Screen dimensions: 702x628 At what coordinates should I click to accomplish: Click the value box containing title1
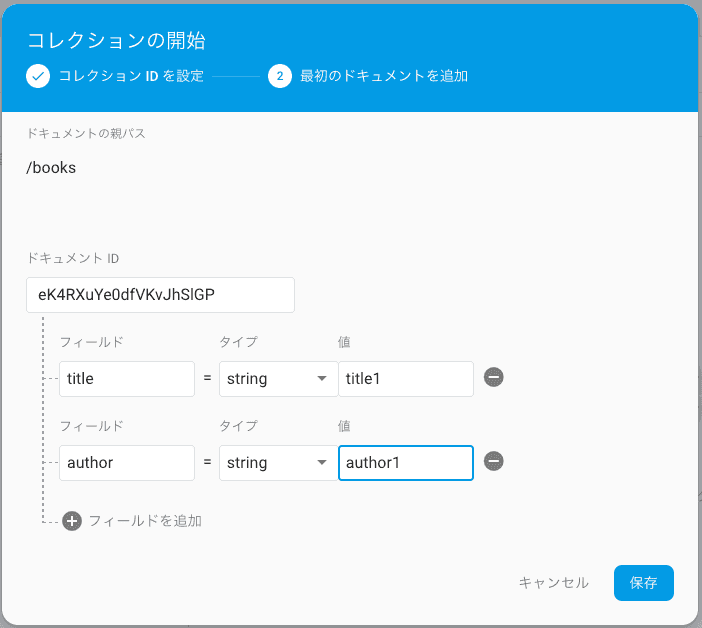tap(405, 379)
